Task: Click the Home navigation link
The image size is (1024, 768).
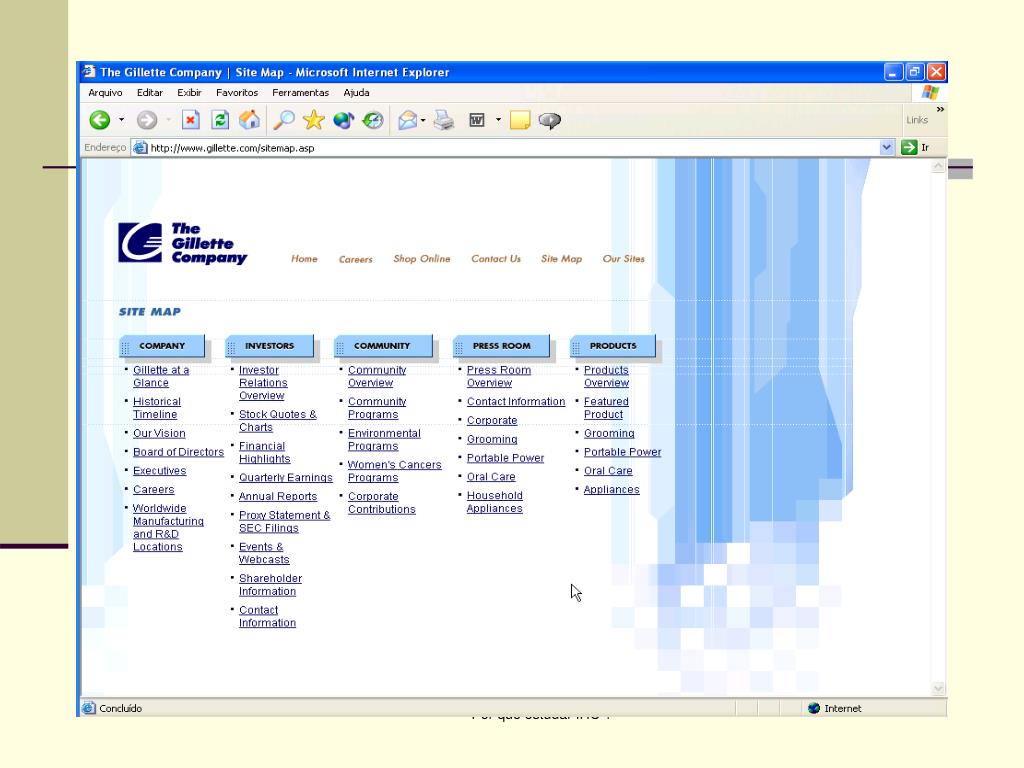Action: (304, 259)
